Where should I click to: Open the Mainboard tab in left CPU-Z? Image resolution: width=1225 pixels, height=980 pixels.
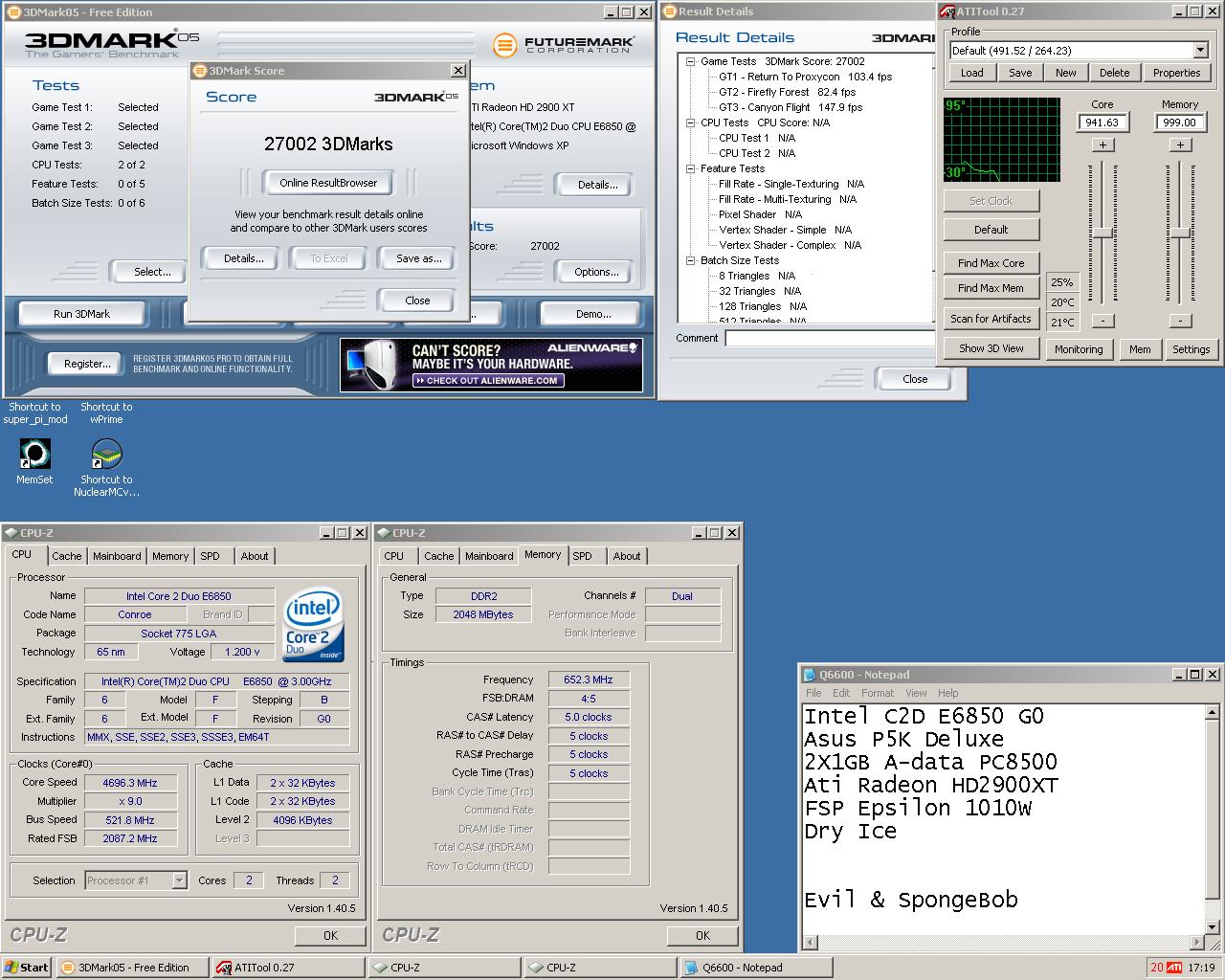118,556
